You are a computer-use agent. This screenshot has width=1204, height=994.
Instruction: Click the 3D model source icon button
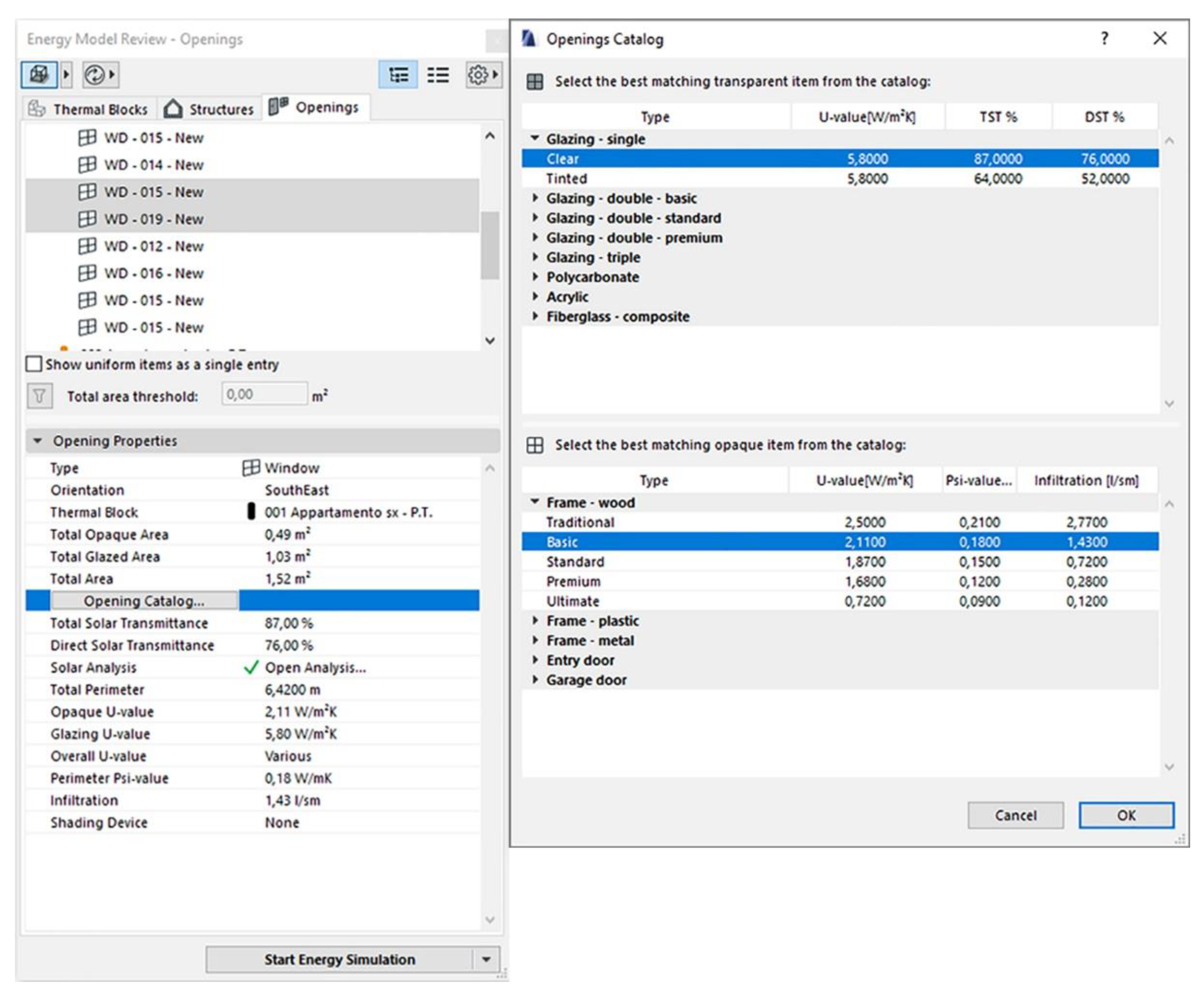[x=38, y=75]
